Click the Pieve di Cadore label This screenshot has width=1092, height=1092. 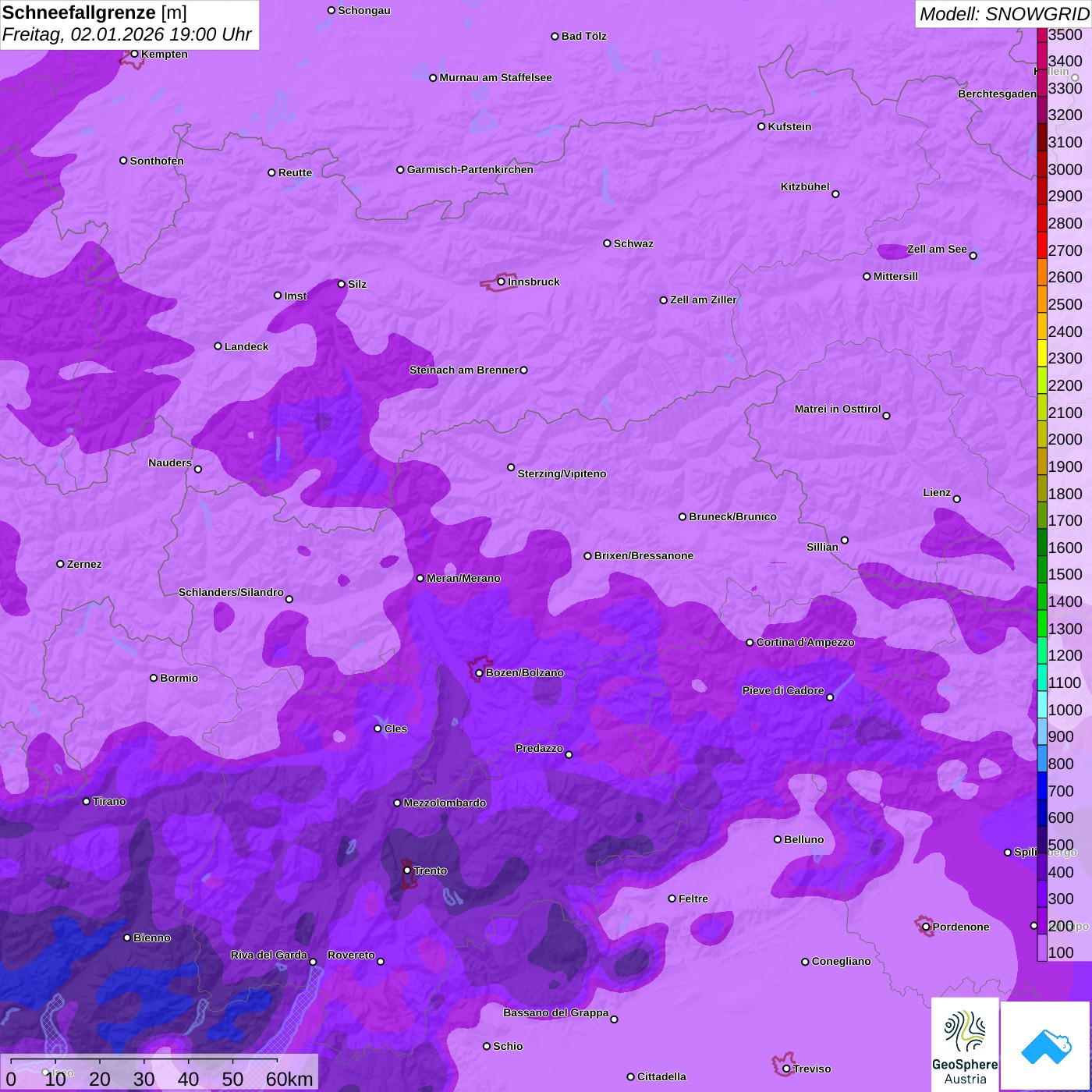783,690
